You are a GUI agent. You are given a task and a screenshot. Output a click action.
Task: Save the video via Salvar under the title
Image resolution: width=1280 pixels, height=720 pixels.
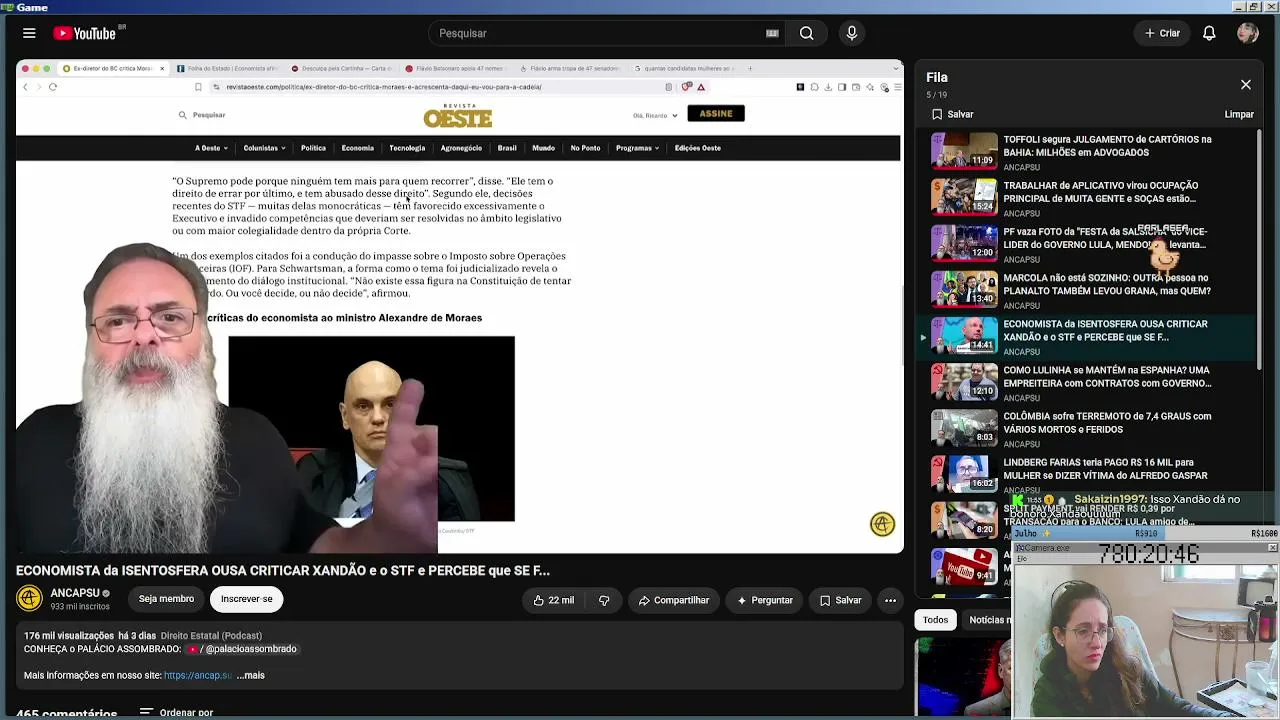point(840,600)
